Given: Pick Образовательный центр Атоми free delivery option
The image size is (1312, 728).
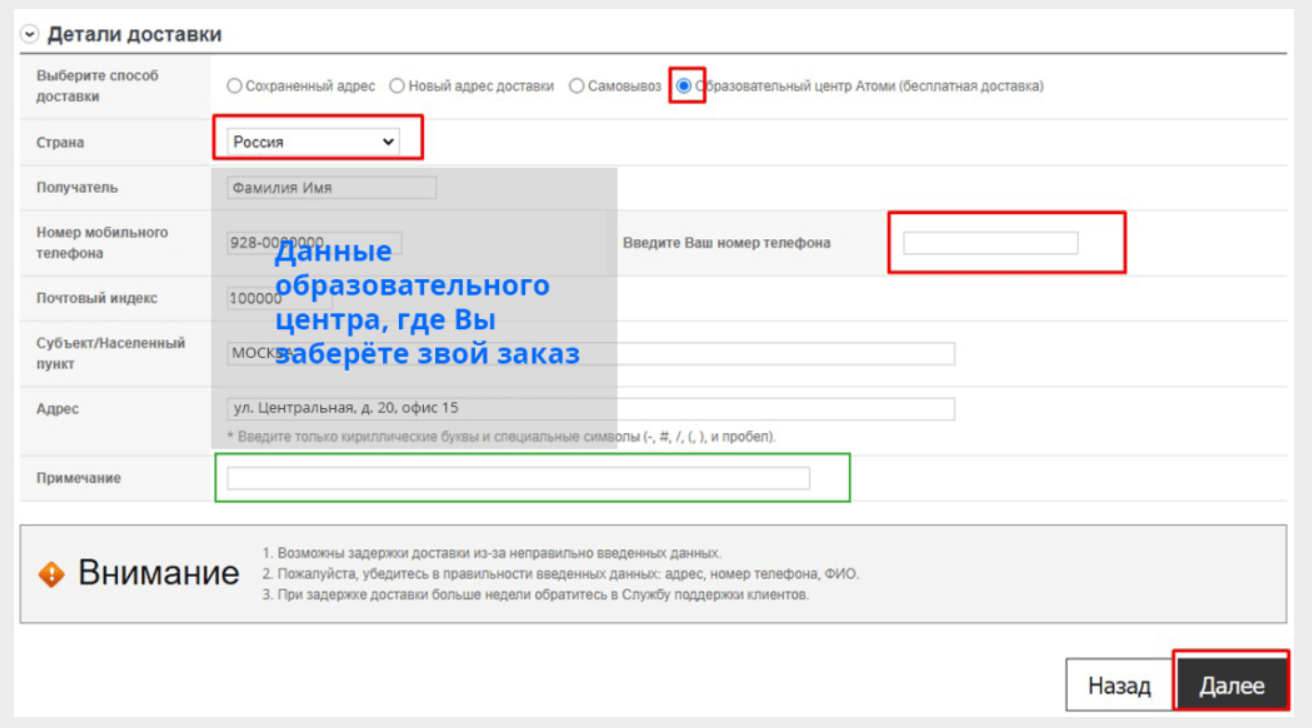Looking at the screenshot, I should click(x=684, y=86).
